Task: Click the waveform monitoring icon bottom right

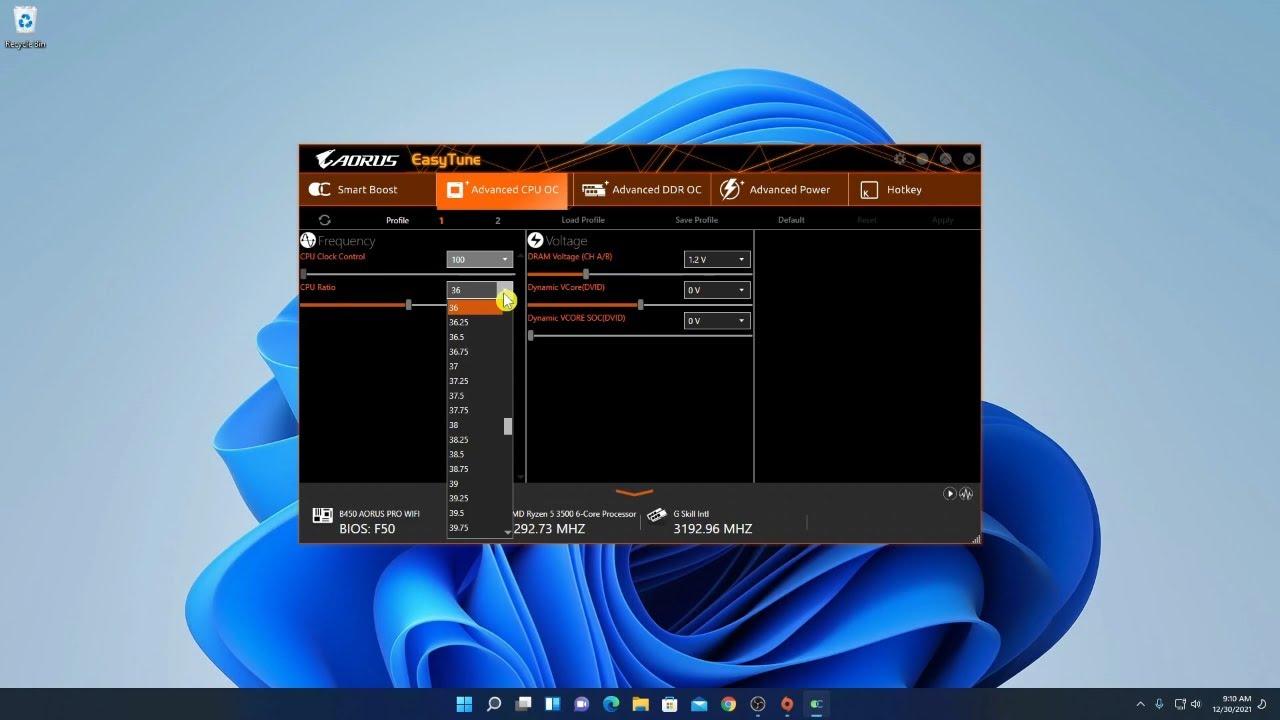Action: (965, 493)
